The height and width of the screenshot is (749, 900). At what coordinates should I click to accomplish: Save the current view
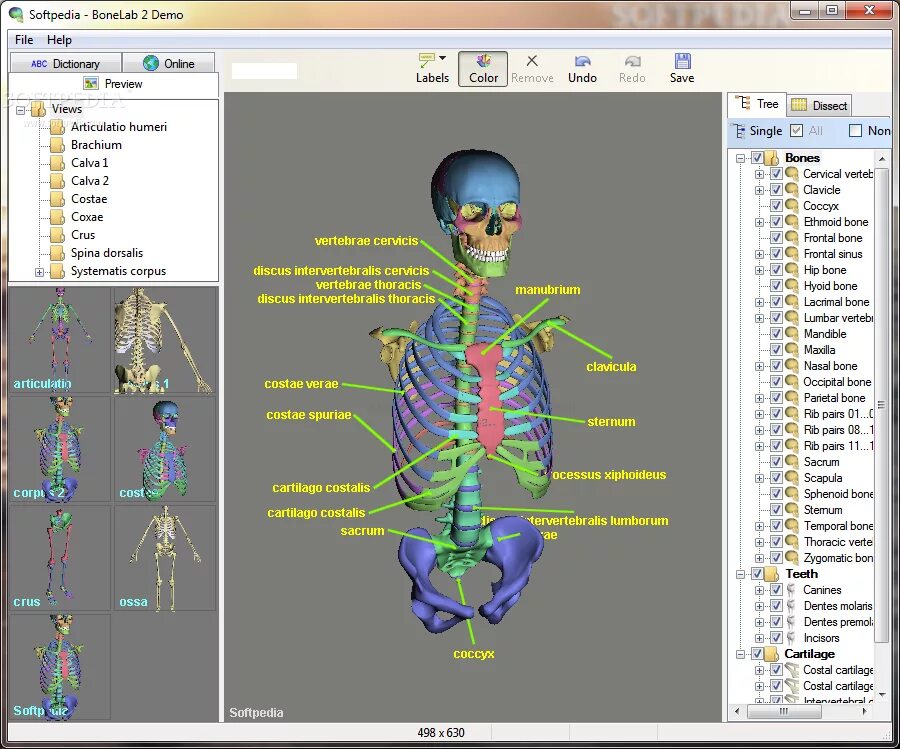click(682, 68)
